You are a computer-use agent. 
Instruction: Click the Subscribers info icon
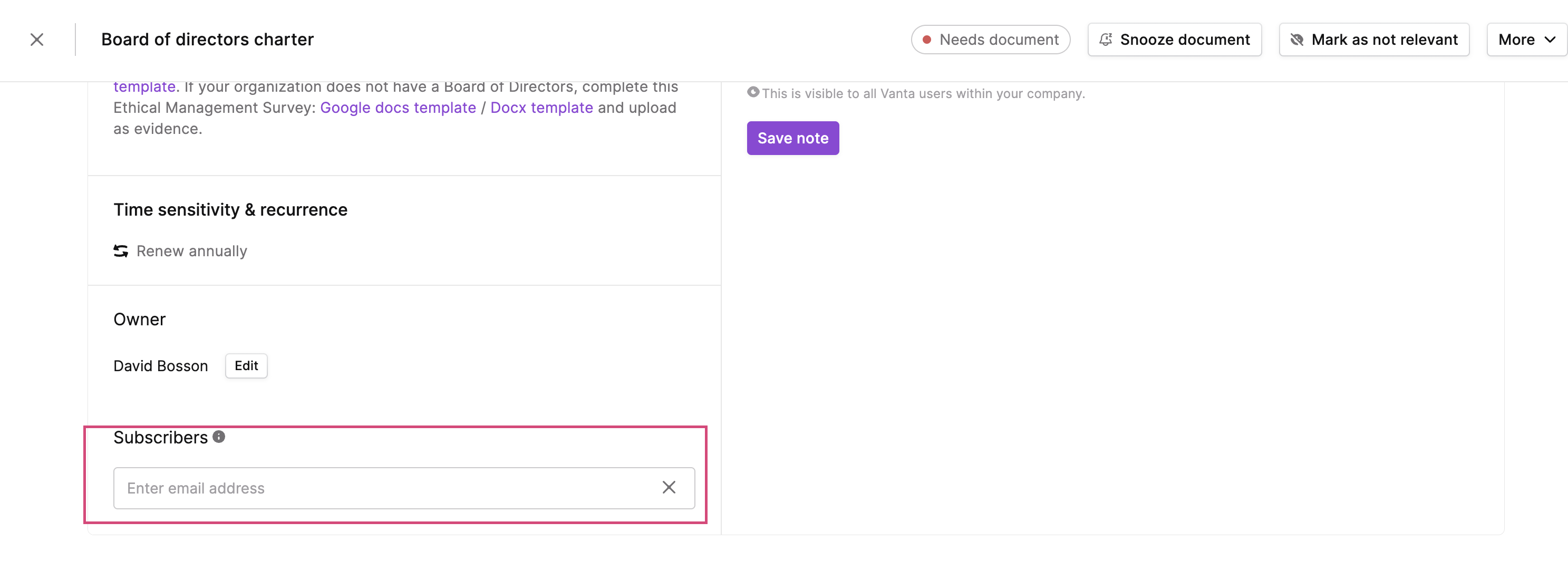click(x=218, y=437)
